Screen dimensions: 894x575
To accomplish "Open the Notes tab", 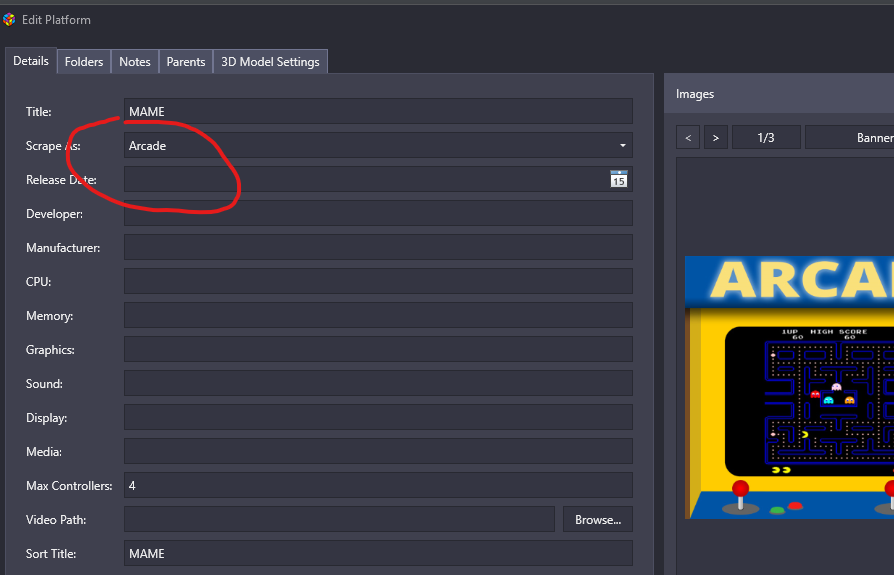I will [x=135, y=62].
